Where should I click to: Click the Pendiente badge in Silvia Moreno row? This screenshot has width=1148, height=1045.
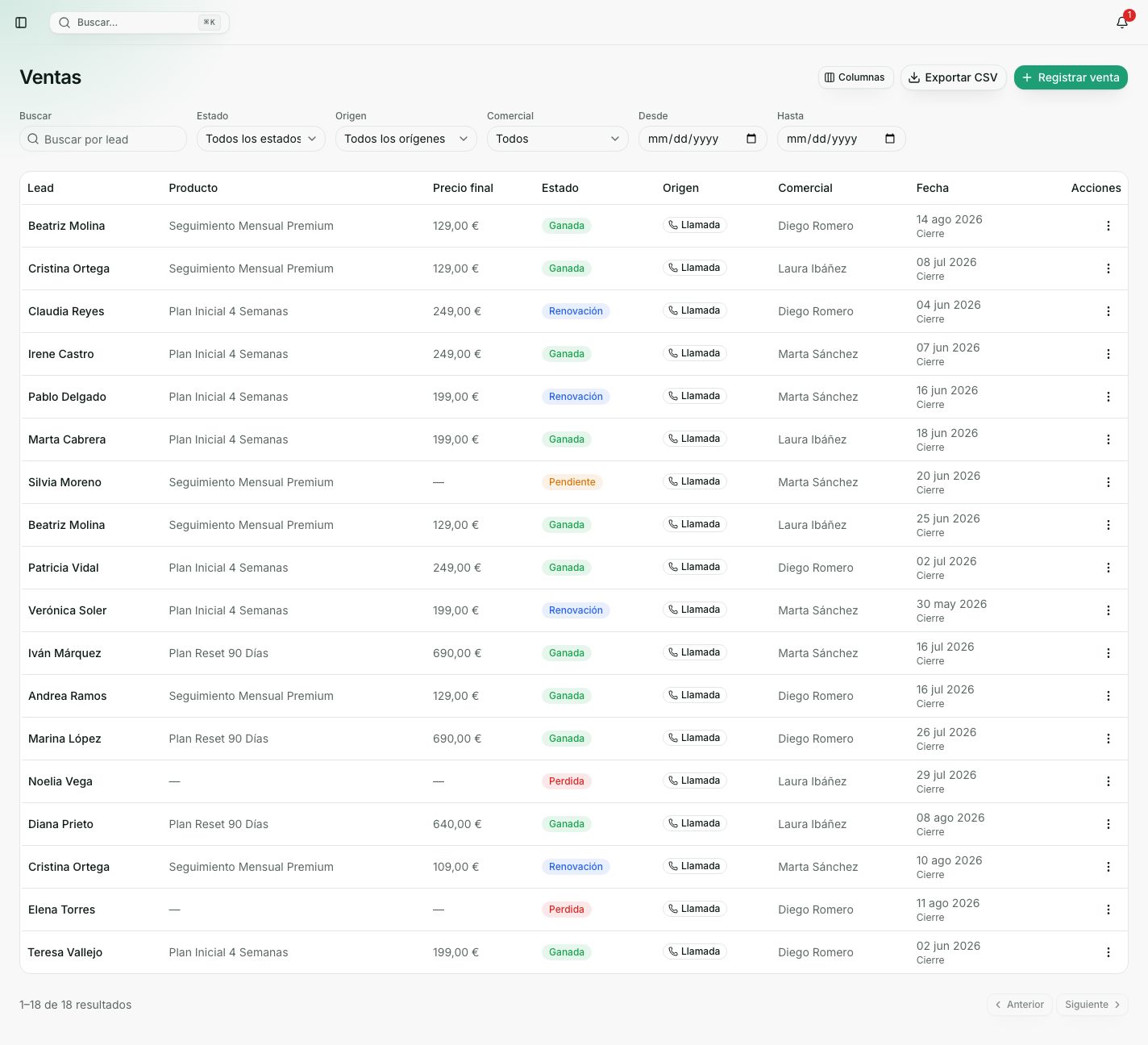coord(572,482)
